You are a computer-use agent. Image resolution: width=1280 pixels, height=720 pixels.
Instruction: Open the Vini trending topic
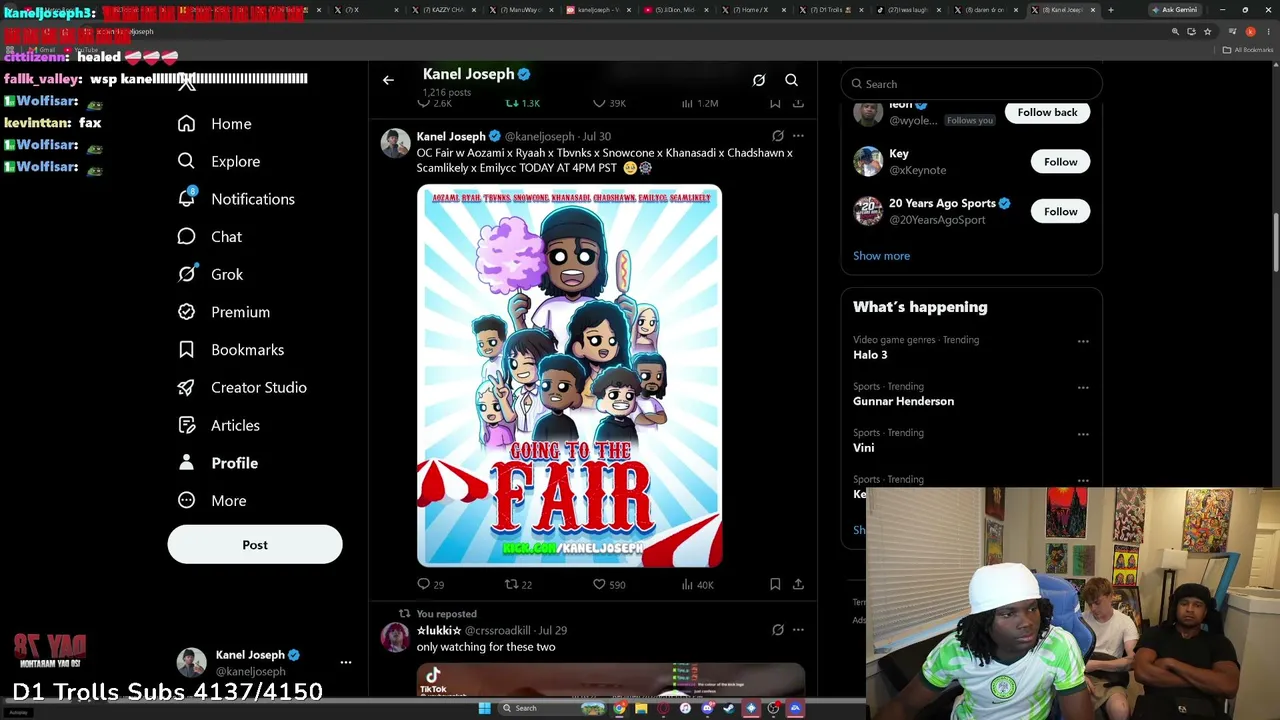coord(863,448)
